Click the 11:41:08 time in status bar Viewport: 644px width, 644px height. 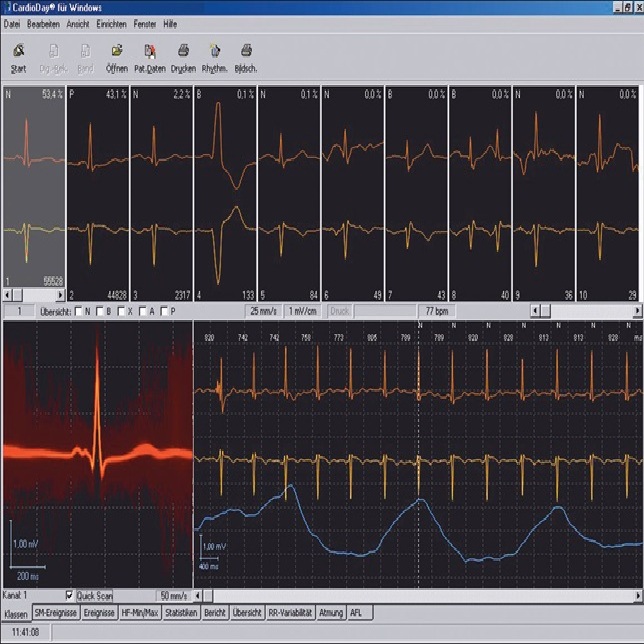pyautogui.click(x=25, y=632)
